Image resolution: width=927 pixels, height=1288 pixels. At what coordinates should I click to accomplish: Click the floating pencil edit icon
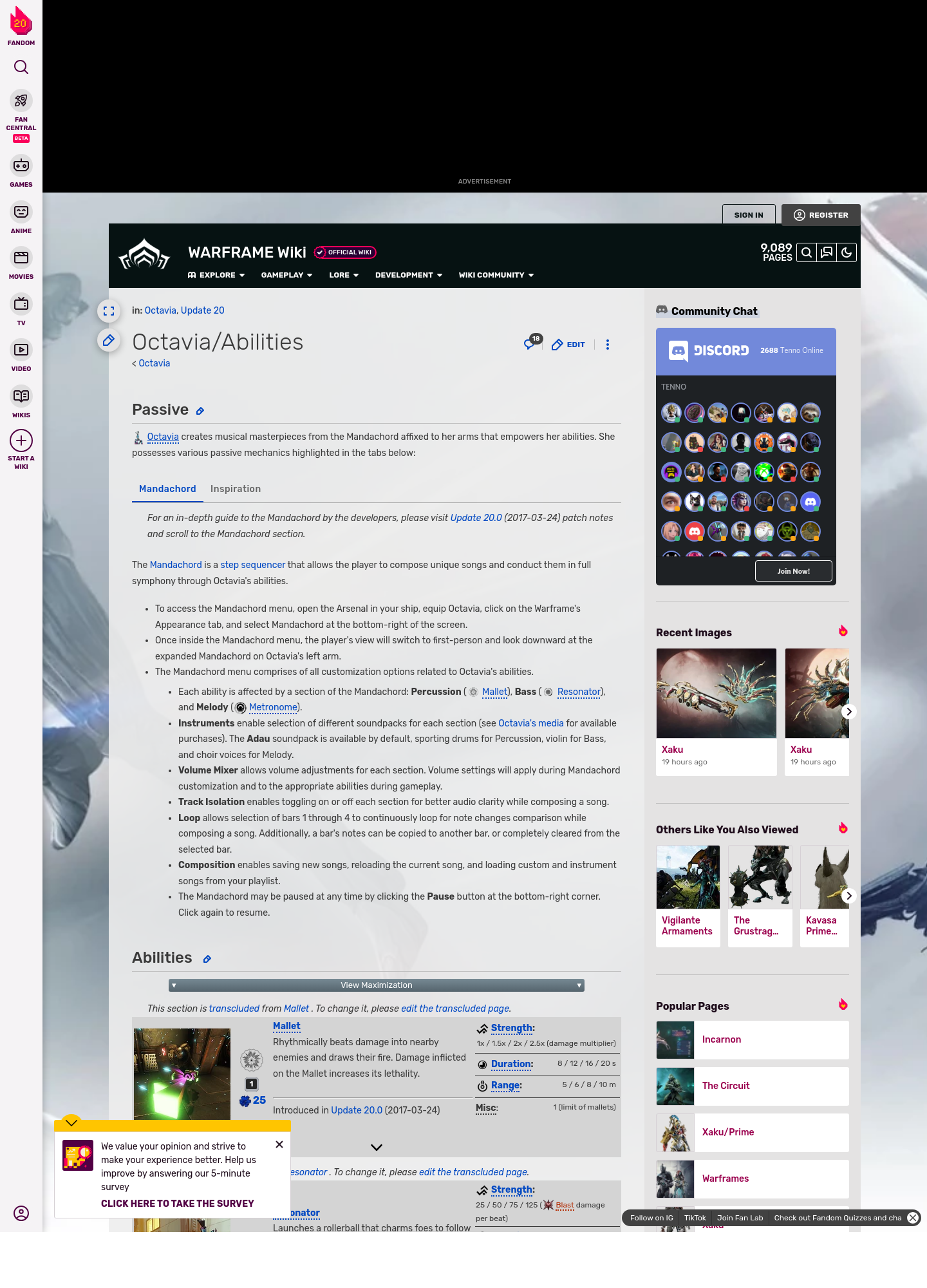tap(109, 340)
